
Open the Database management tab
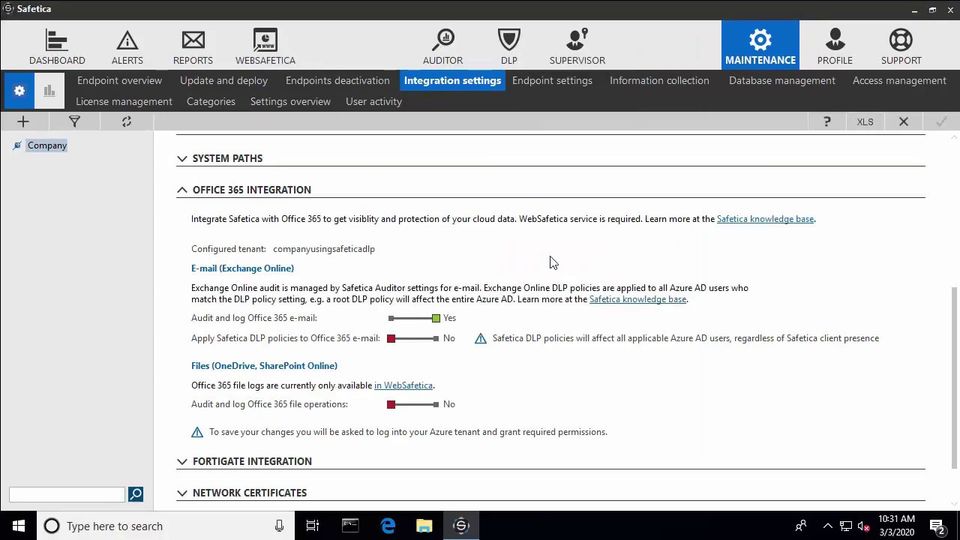click(x=782, y=80)
